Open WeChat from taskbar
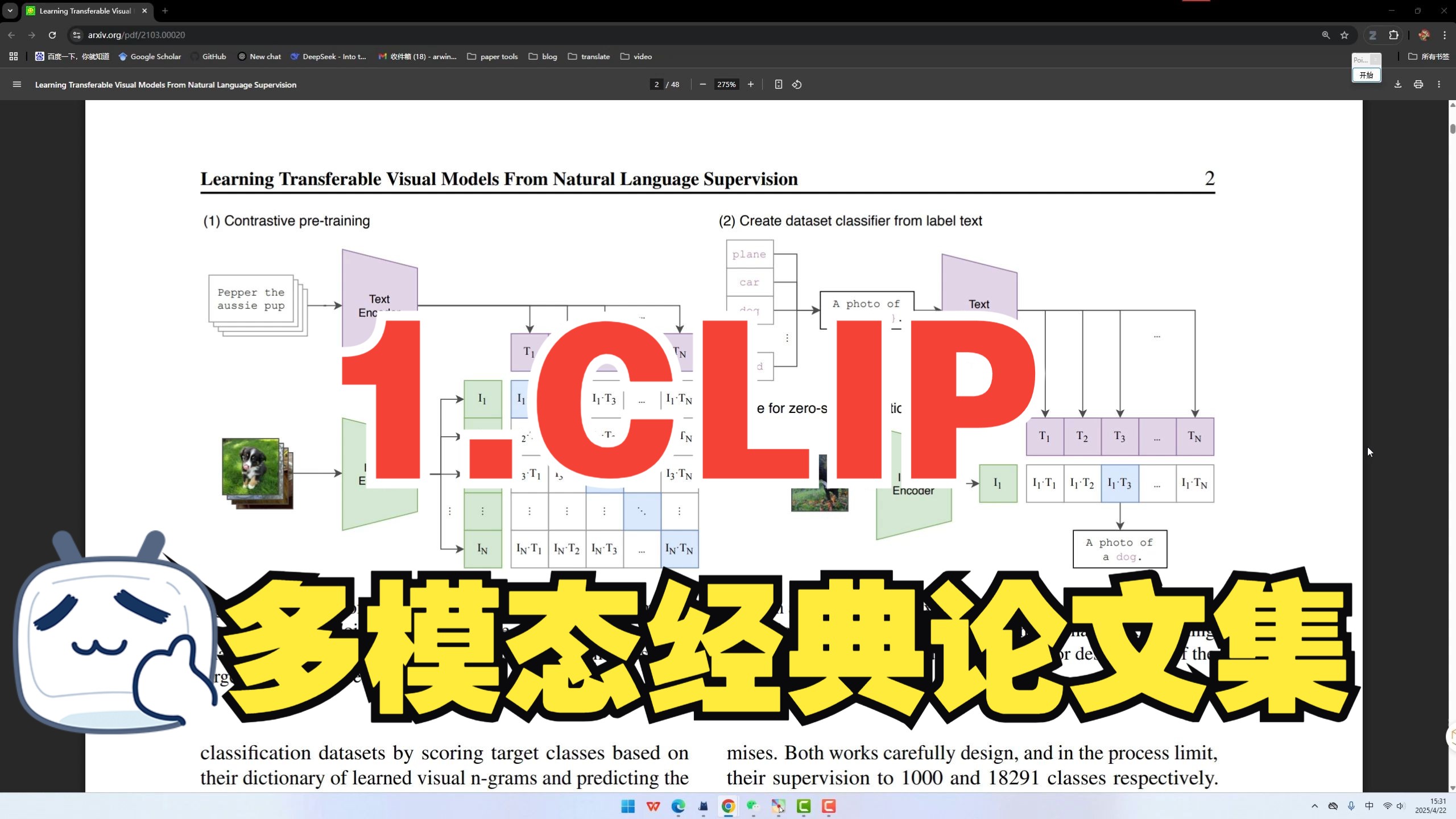Image resolution: width=1456 pixels, height=819 pixels. (753, 806)
